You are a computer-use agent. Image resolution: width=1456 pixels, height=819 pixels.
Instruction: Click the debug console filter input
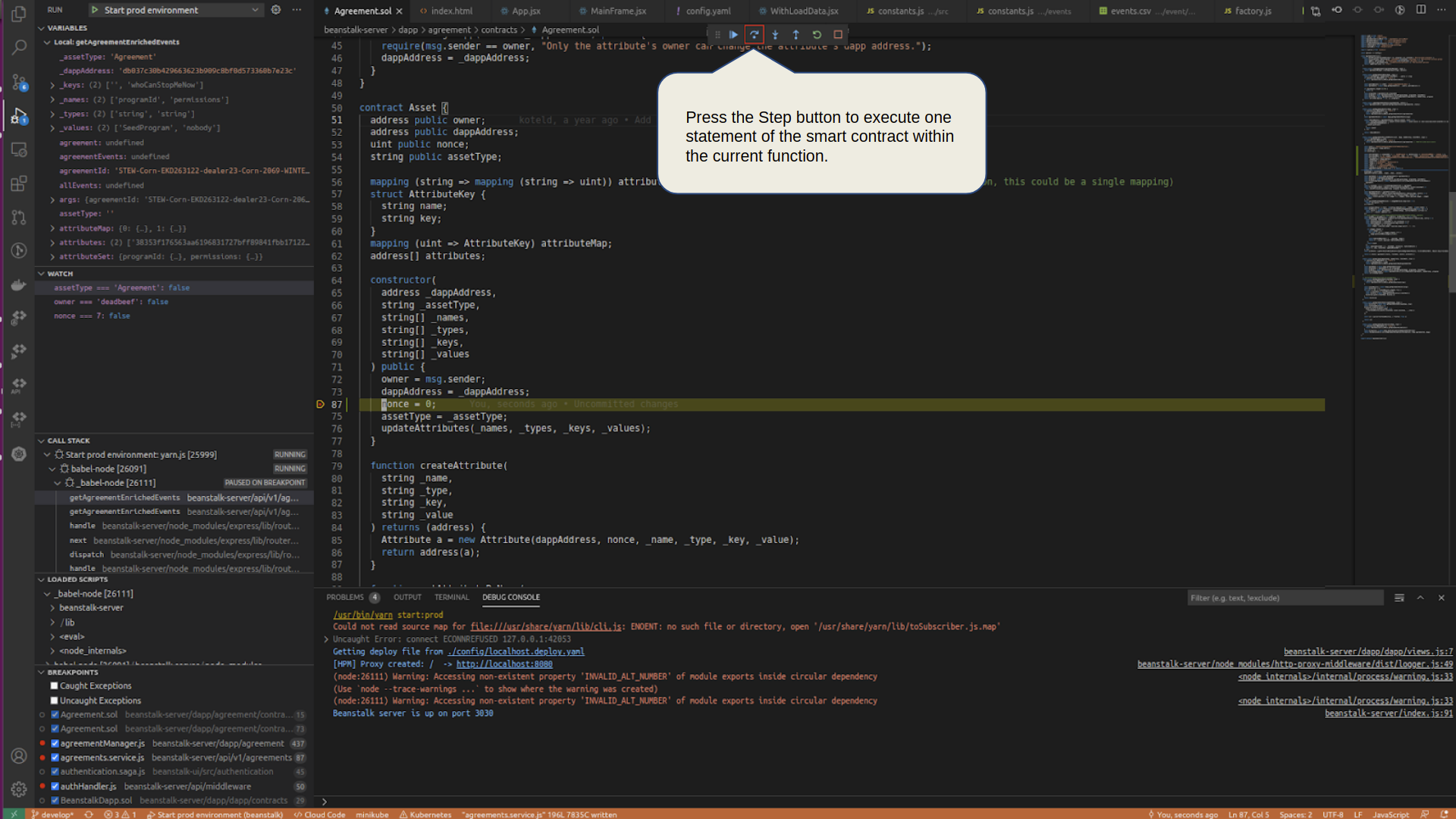pos(1285,598)
